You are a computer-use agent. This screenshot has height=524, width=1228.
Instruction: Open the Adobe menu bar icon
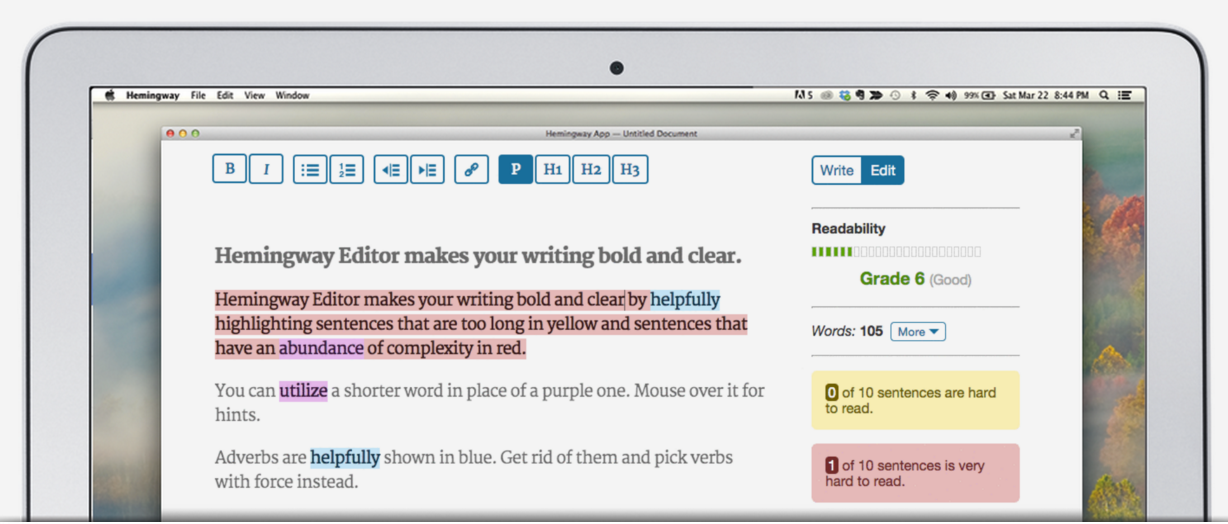[803, 95]
